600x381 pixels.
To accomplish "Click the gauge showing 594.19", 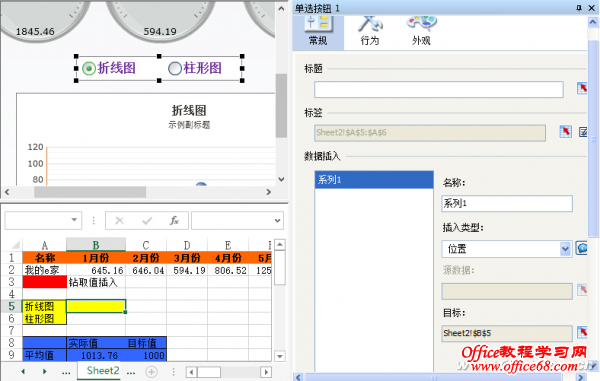I will [x=160, y=21].
